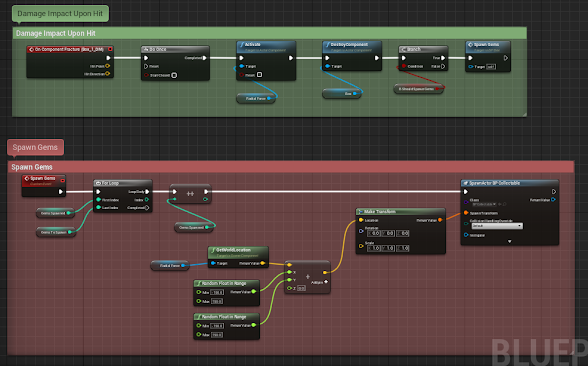This screenshot has width=588, height=366.
Task: Select the Radial Force variable under Activate
Action: coord(256,98)
